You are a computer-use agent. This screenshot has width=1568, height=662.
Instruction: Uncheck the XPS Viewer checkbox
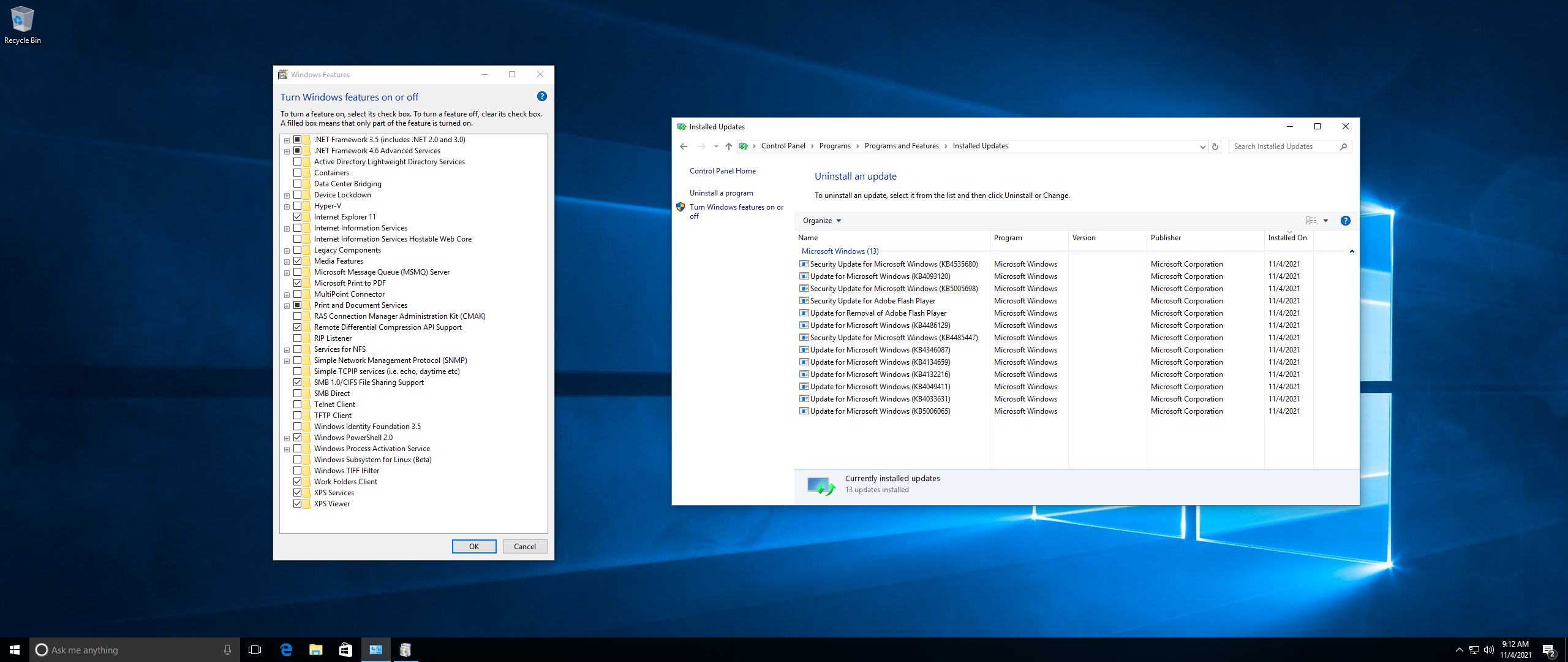pos(297,504)
